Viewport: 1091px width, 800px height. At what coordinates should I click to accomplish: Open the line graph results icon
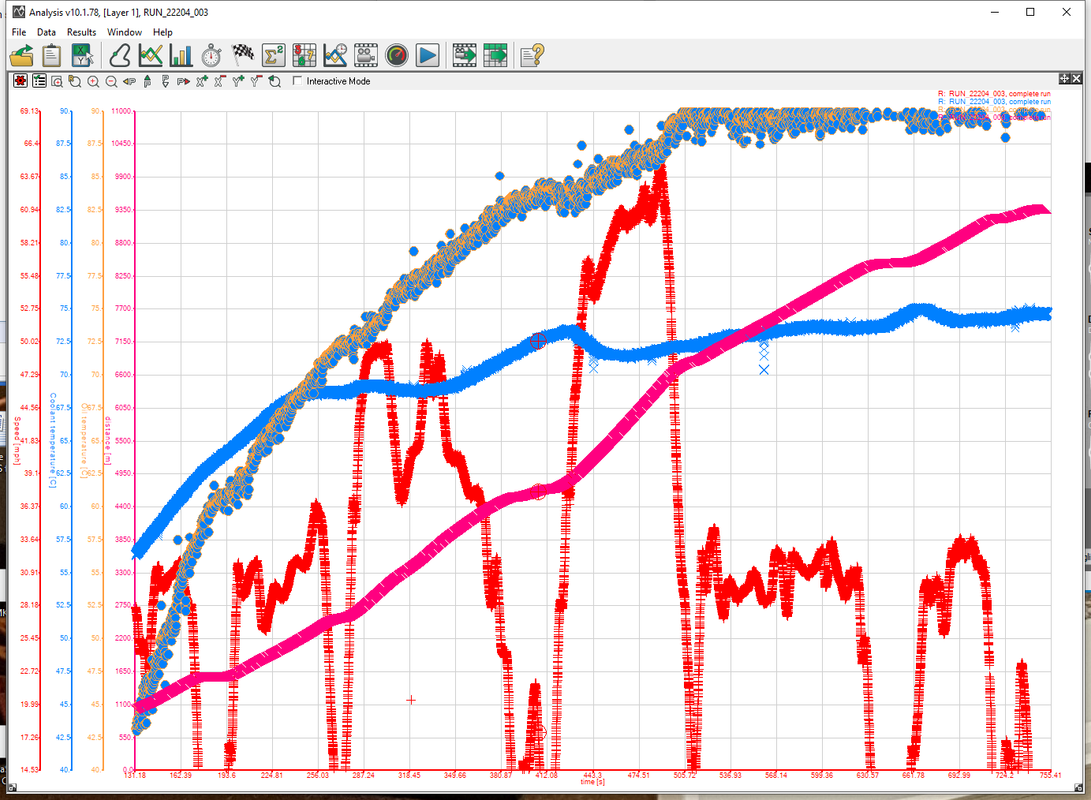[150, 56]
